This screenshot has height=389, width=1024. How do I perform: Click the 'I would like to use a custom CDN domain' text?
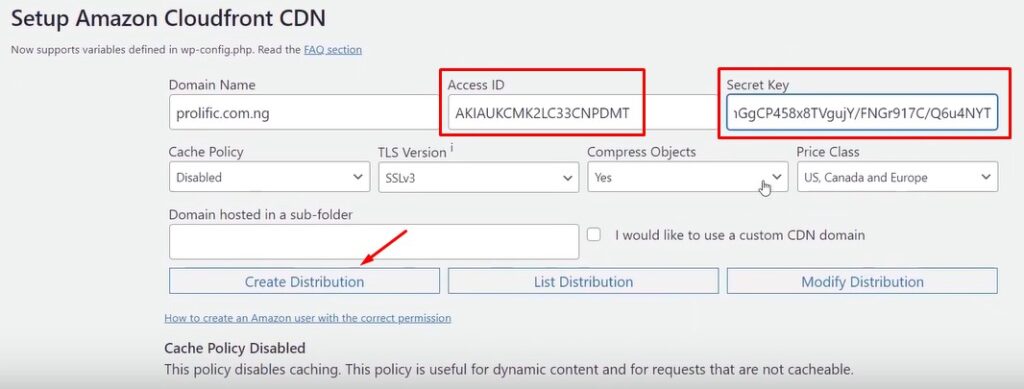(x=740, y=235)
